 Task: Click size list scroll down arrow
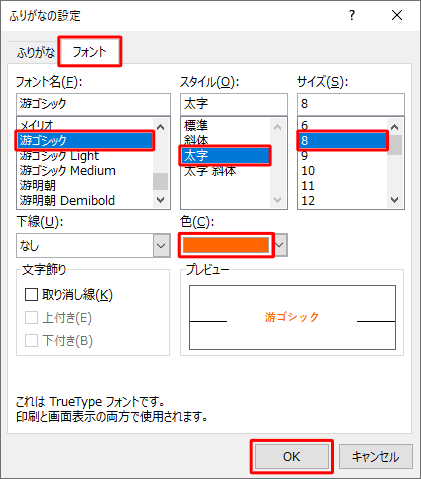pyautogui.click(x=395, y=200)
